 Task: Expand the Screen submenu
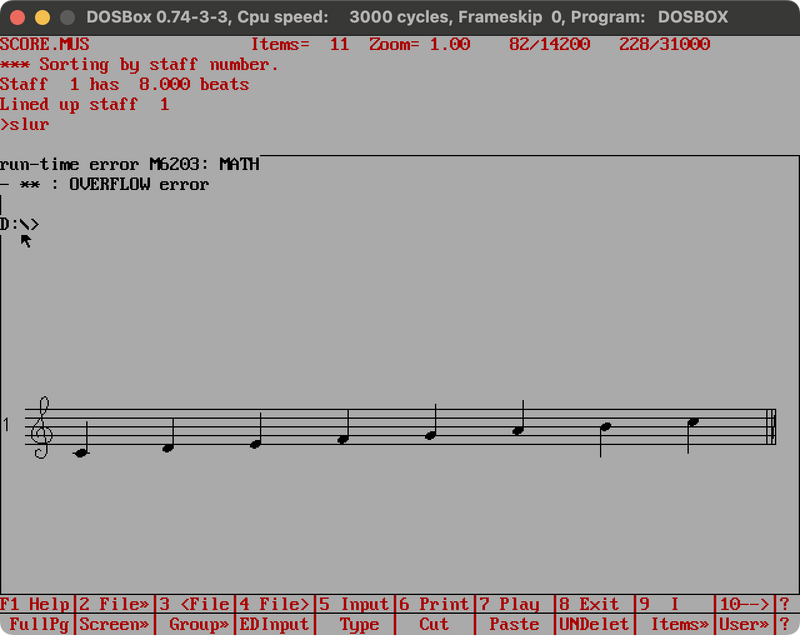click(113, 624)
